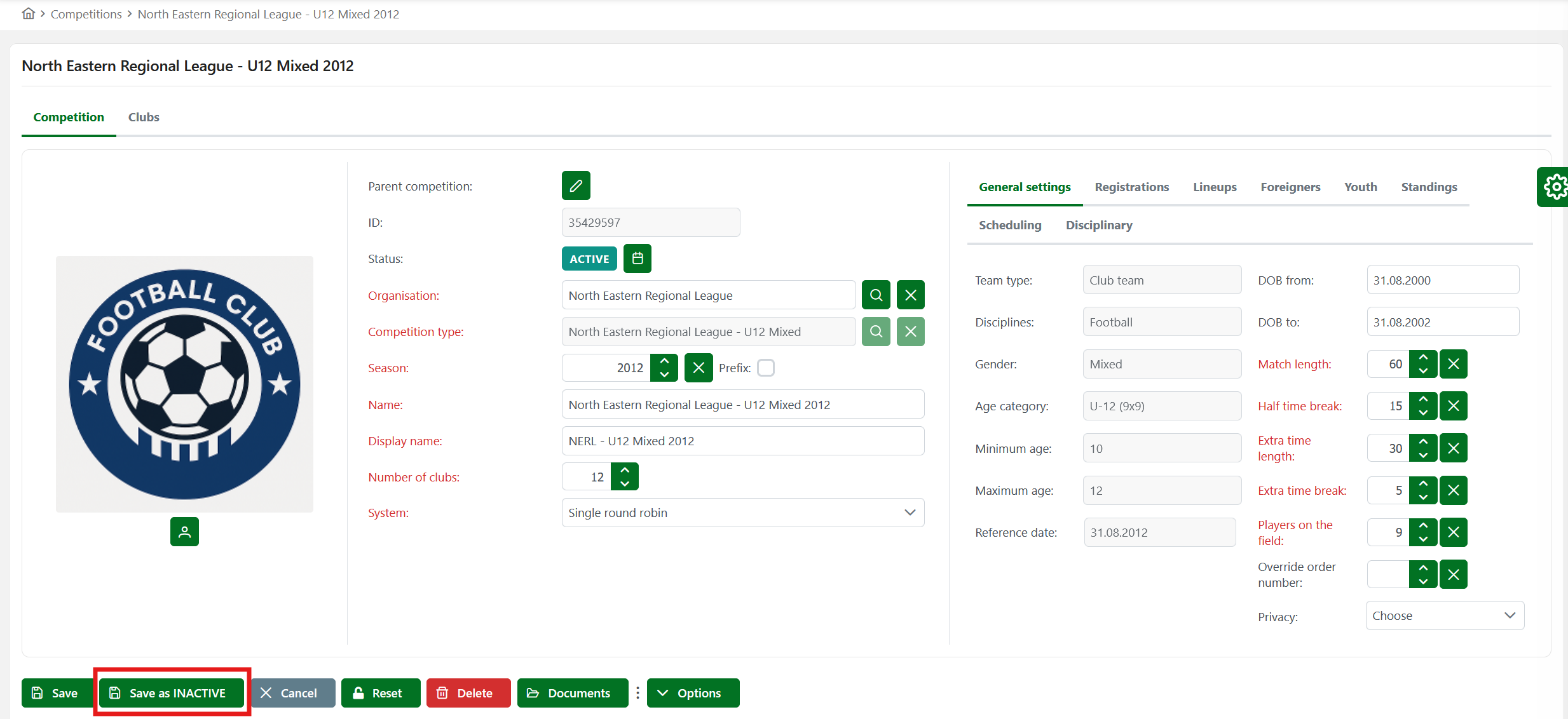Open status calendar icon next to ACTIVE
The height and width of the screenshot is (719, 1568).
pos(637,259)
